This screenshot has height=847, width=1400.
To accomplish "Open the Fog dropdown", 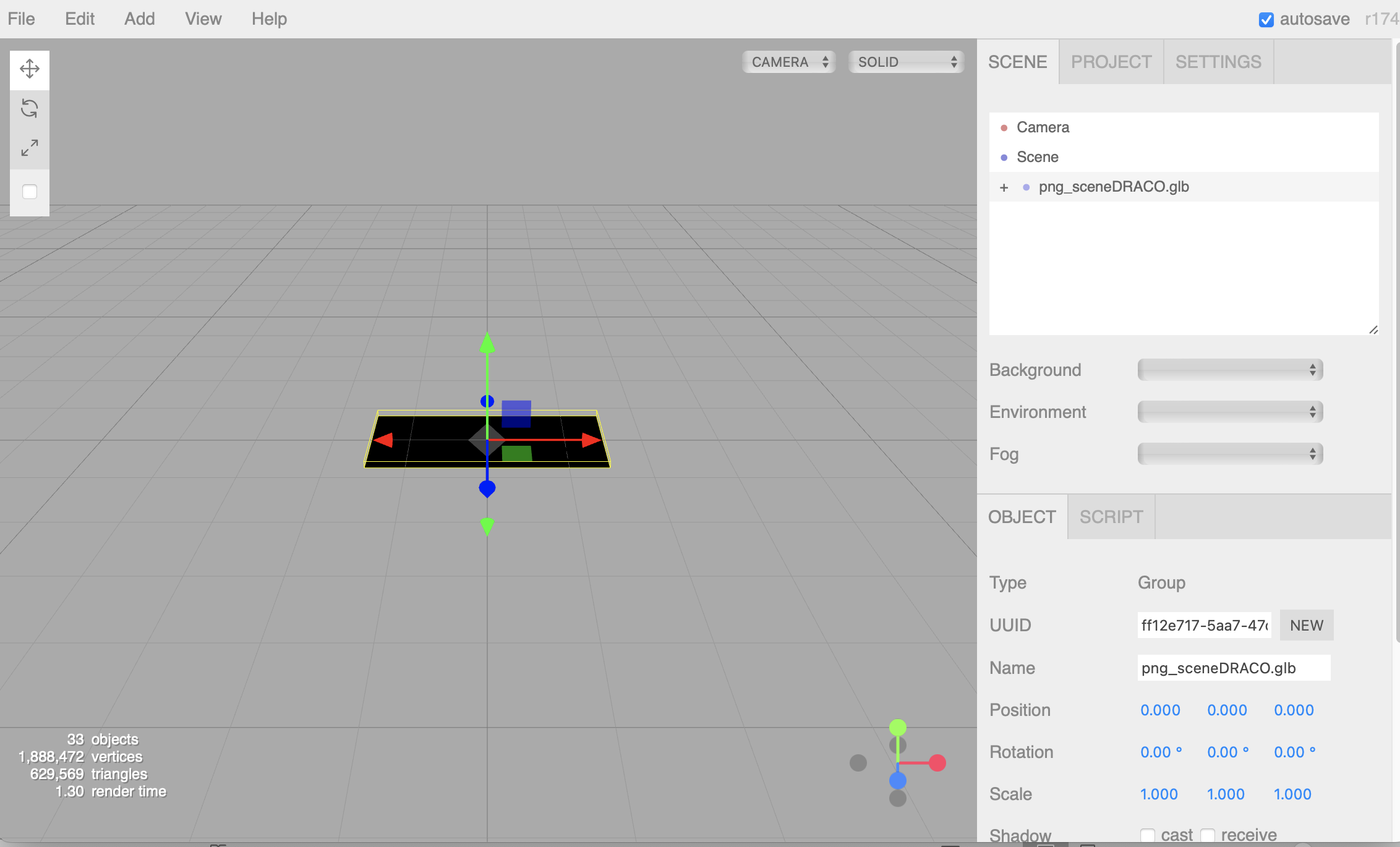I will click(1231, 454).
